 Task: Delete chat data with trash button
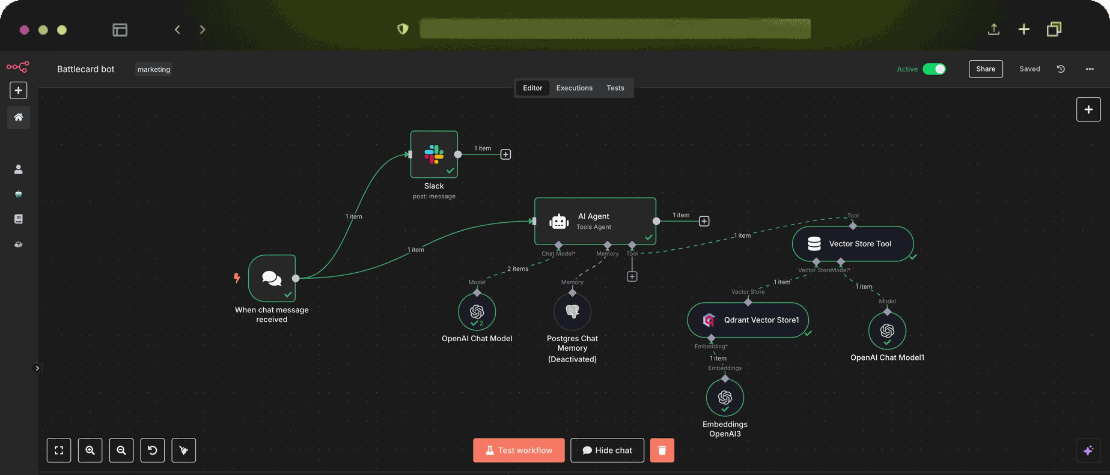(662, 450)
